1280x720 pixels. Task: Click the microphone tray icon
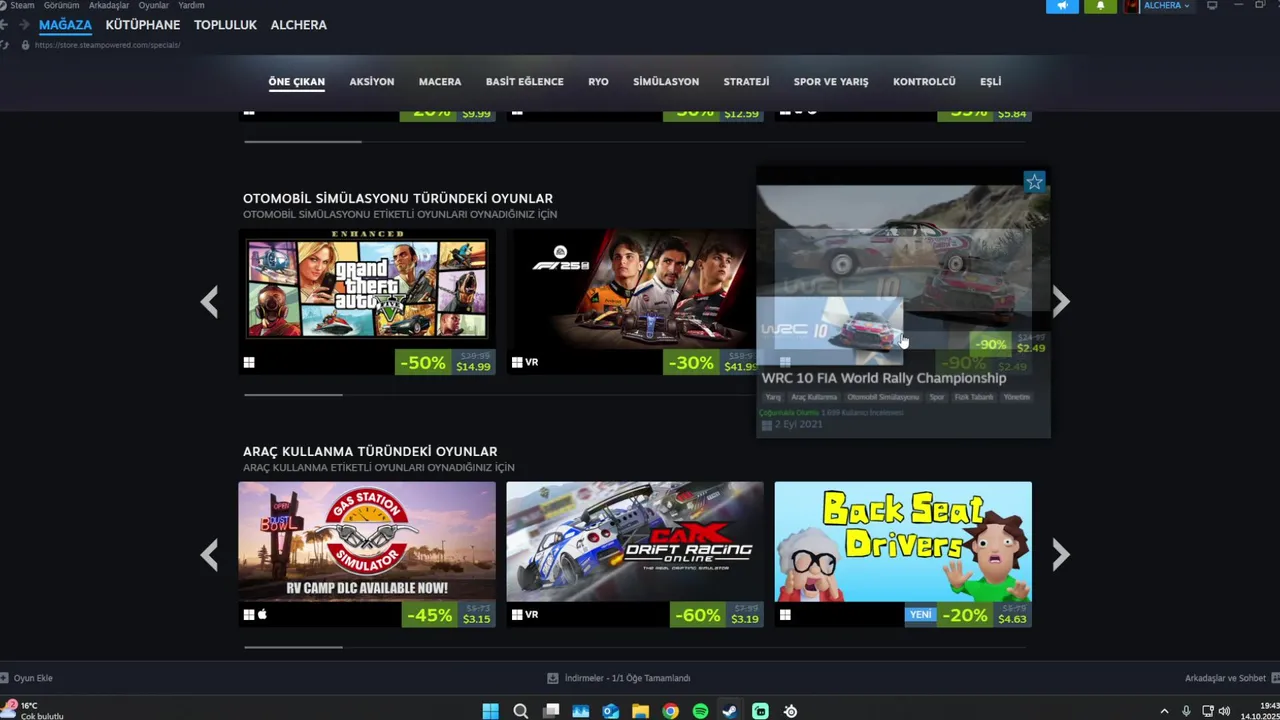tap(1186, 711)
